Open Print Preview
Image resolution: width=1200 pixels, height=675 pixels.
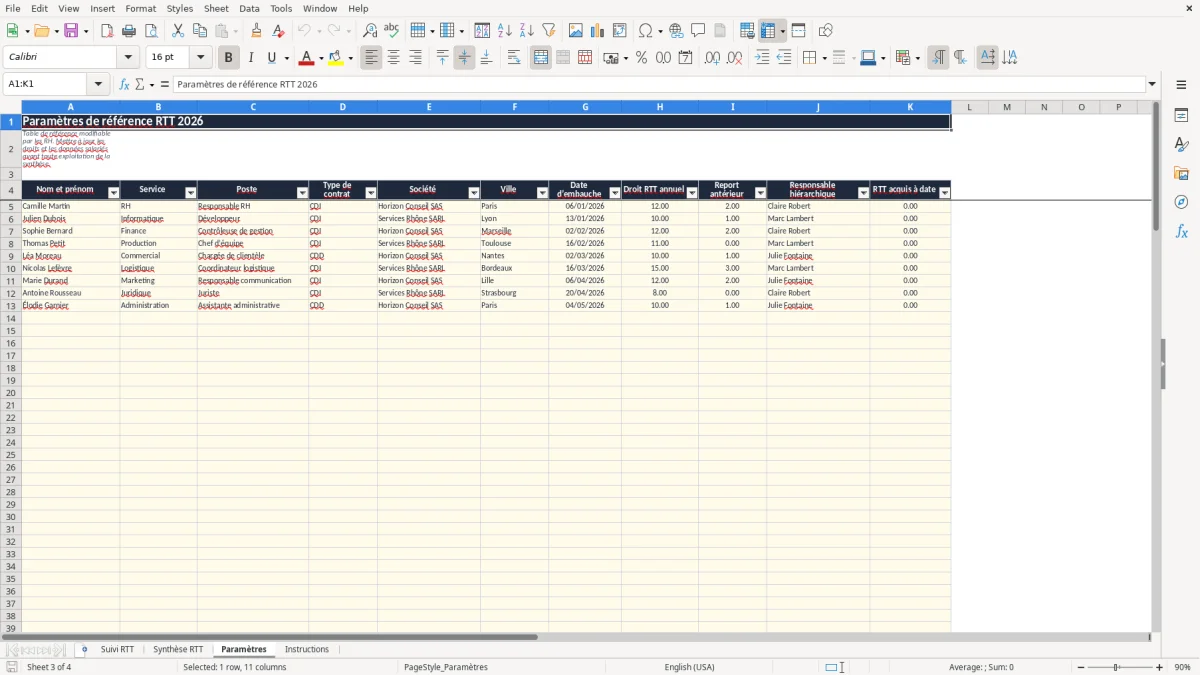click(x=150, y=31)
